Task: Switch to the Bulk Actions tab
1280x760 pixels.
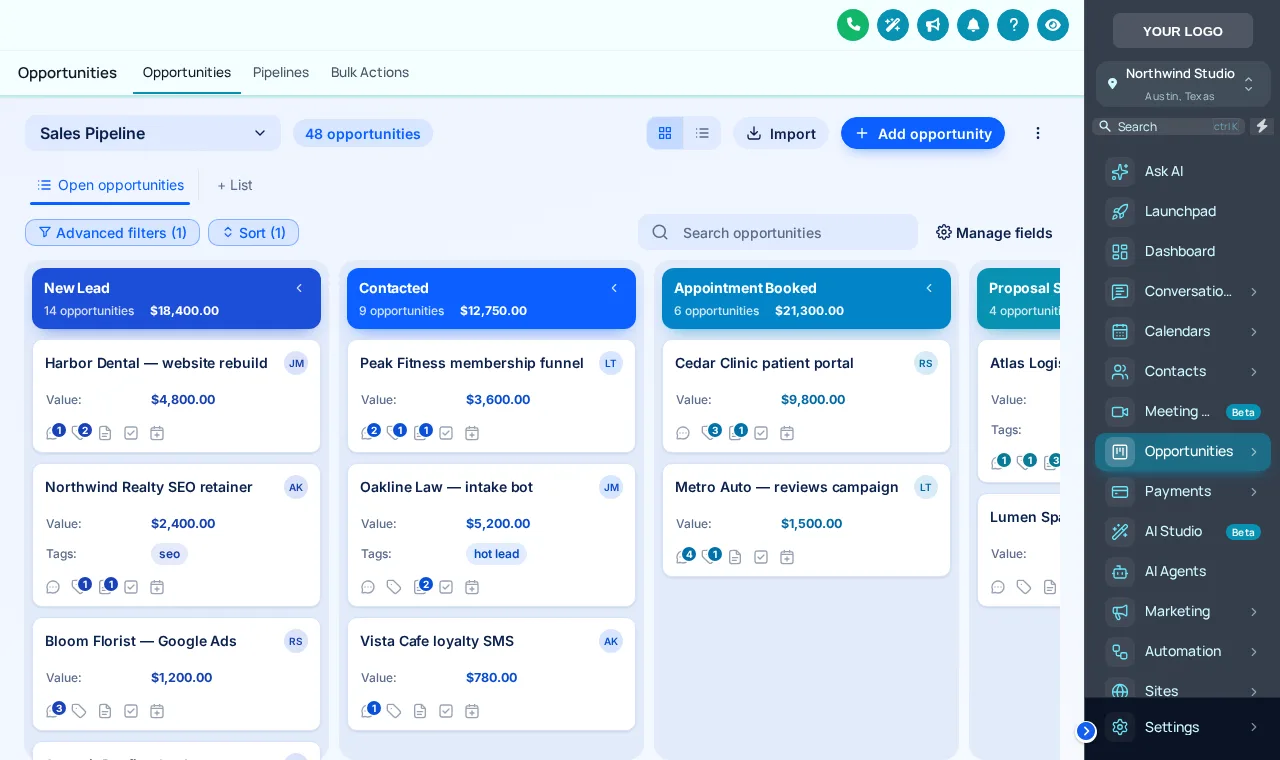Action: click(370, 72)
